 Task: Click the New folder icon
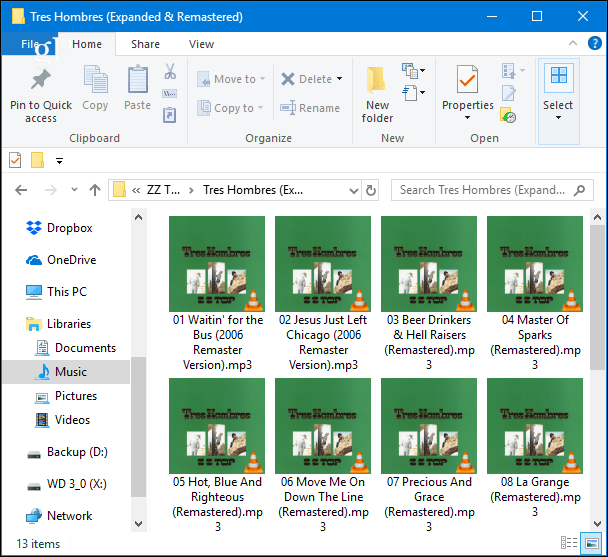coord(376,80)
